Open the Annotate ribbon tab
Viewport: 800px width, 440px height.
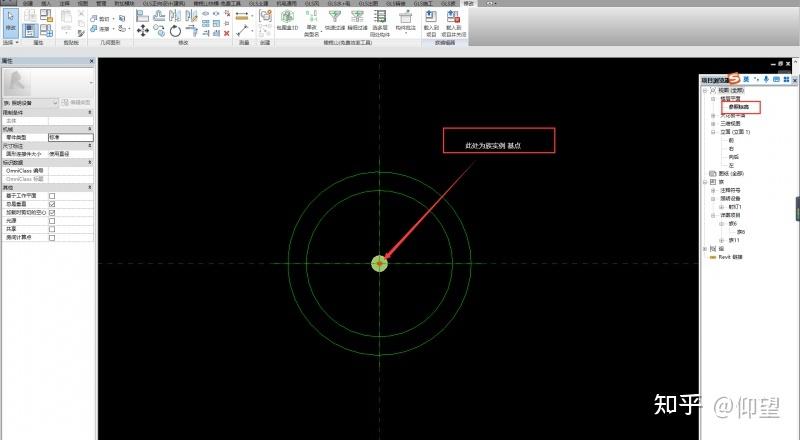coord(64,3)
